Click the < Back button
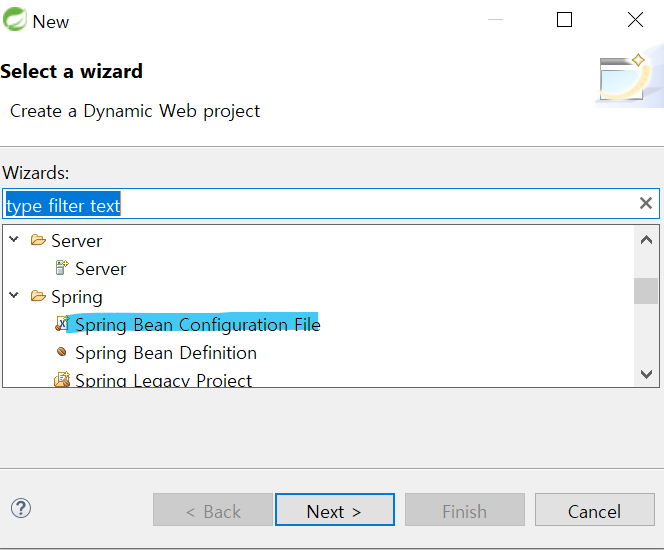 (213, 510)
